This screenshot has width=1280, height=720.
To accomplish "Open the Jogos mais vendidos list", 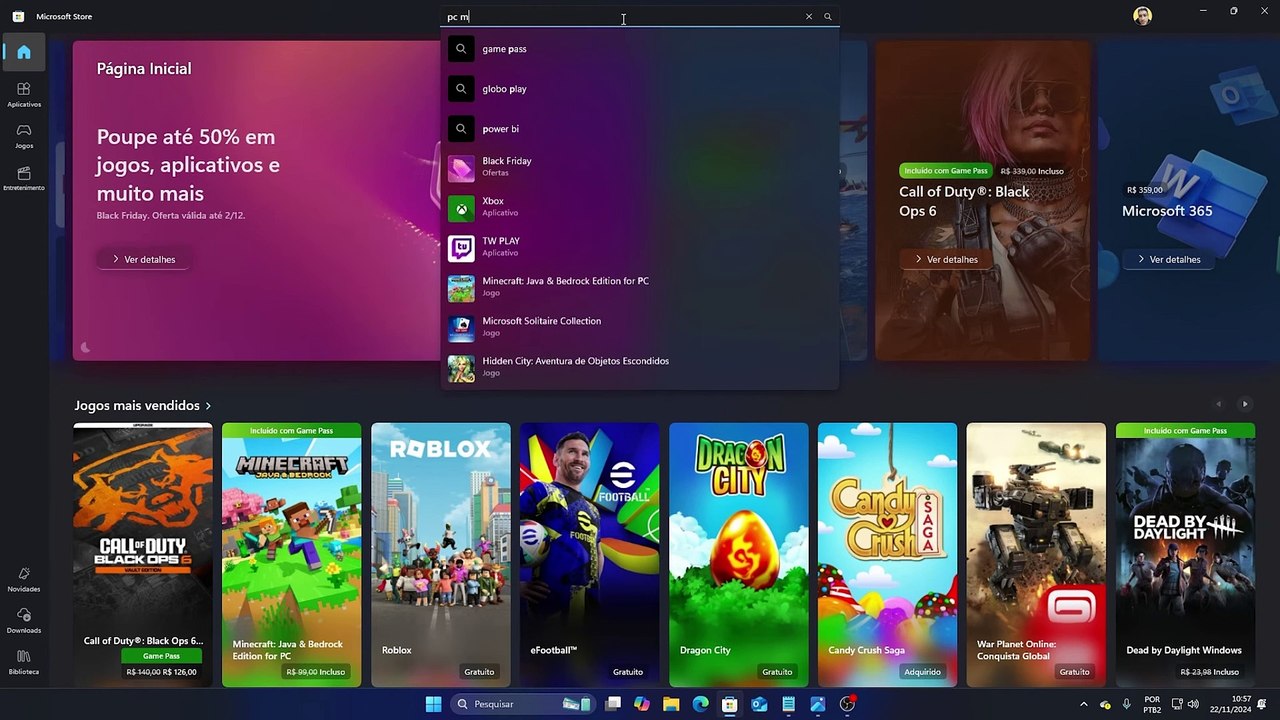I will pos(143,405).
